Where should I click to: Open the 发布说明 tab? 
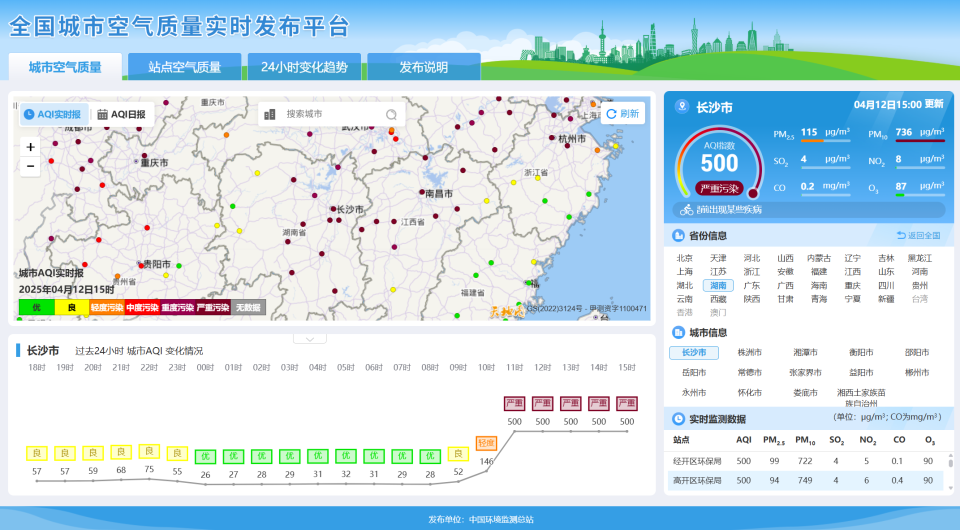pyautogui.click(x=424, y=67)
